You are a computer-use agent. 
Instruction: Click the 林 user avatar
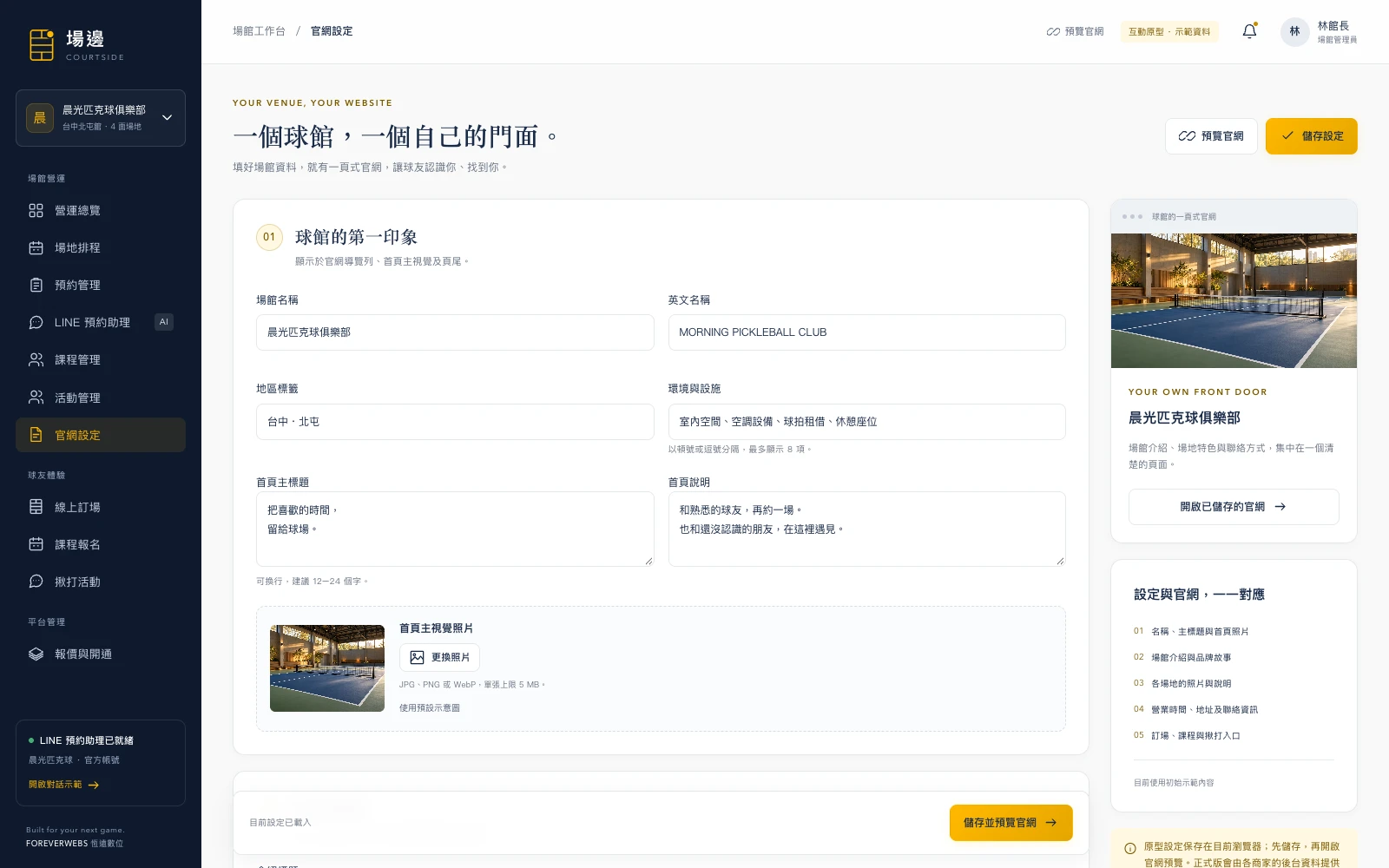click(x=1294, y=31)
